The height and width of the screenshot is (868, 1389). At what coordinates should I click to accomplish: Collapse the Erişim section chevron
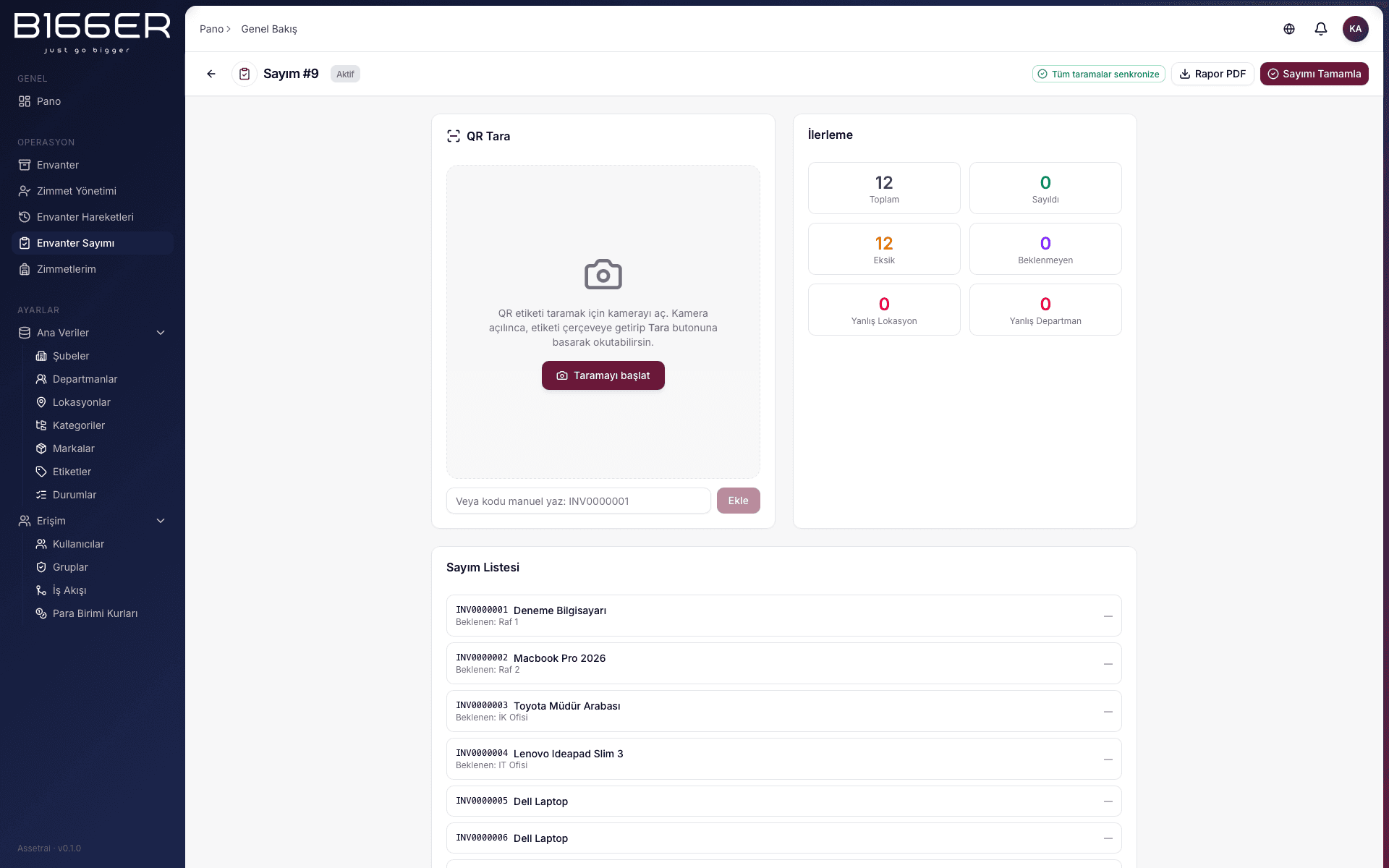click(161, 521)
